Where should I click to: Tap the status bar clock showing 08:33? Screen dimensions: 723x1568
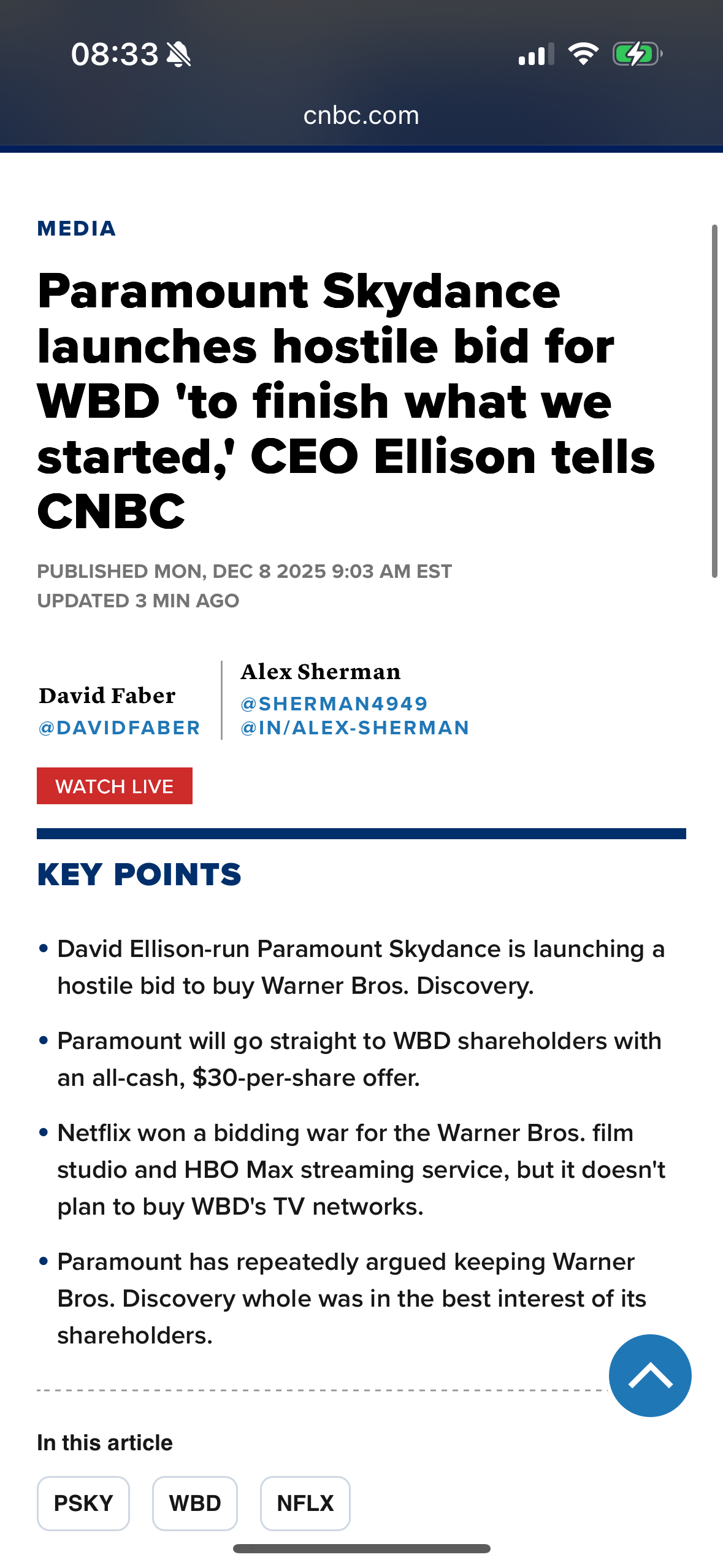pos(115,55)
